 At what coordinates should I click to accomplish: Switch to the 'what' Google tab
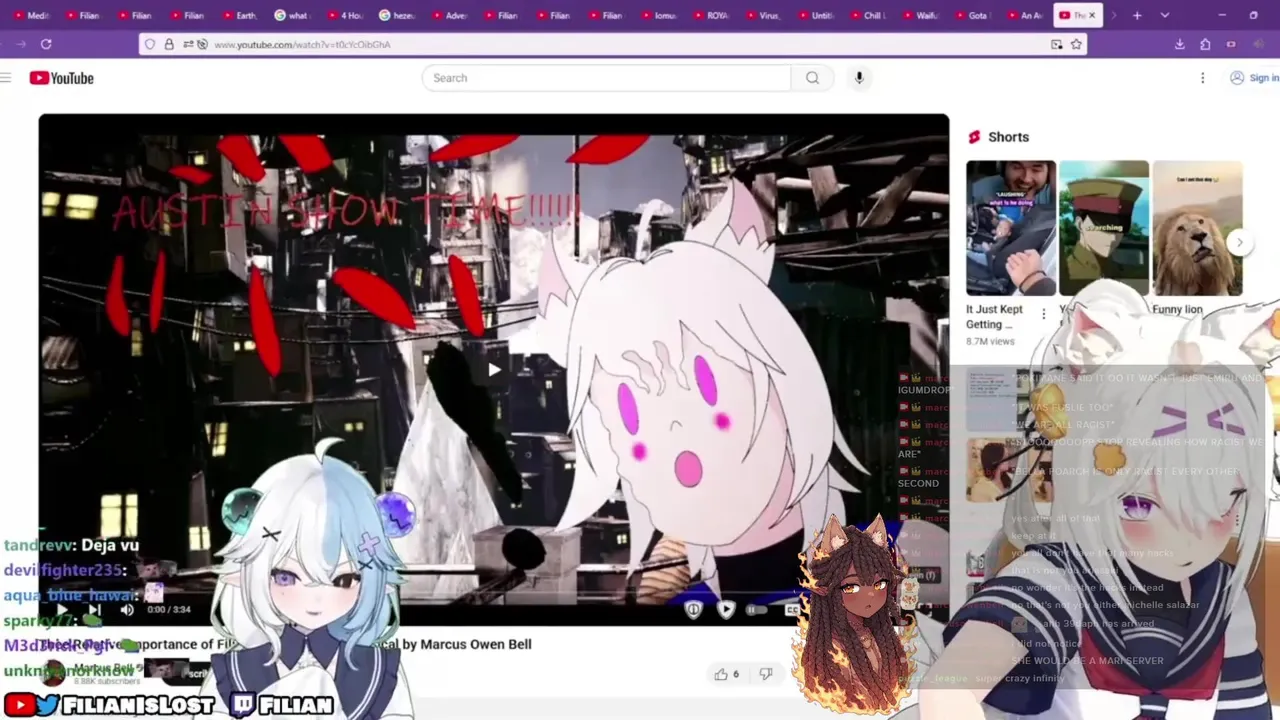(x=293, y=15)
